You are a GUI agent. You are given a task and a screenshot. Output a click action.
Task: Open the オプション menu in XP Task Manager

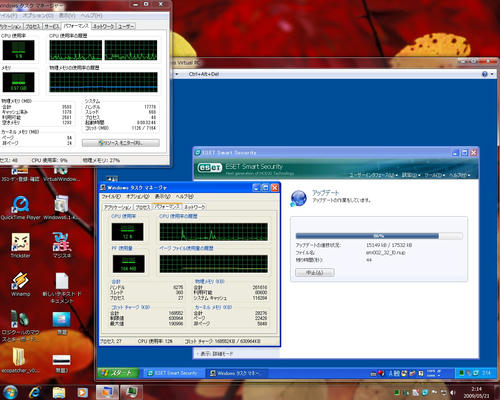click(138, 197)
